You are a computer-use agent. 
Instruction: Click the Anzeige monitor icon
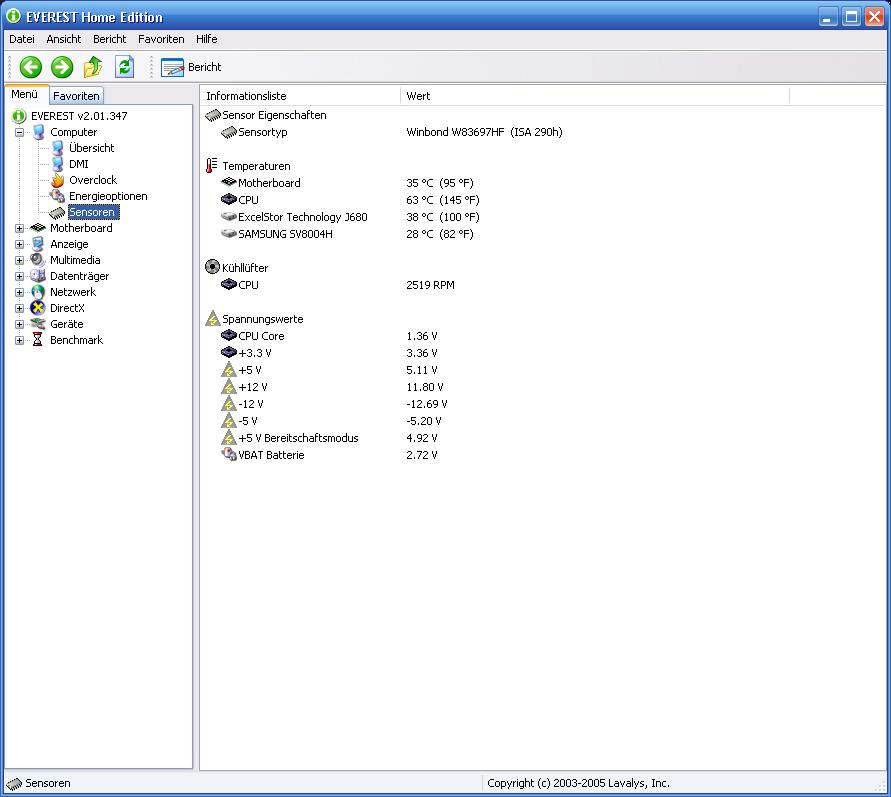[x=38, y=244]
